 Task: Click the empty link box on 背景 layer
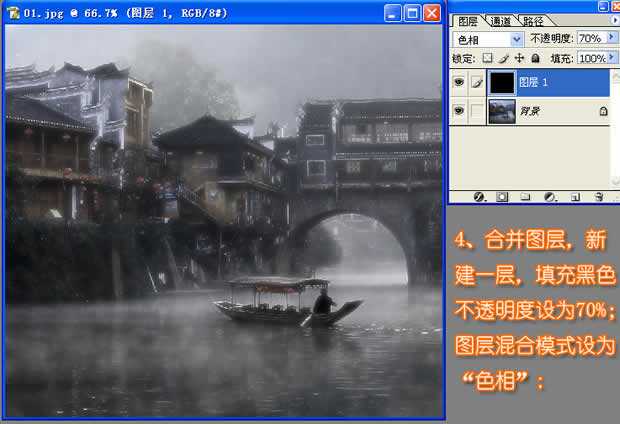click(x=478, y=111)
